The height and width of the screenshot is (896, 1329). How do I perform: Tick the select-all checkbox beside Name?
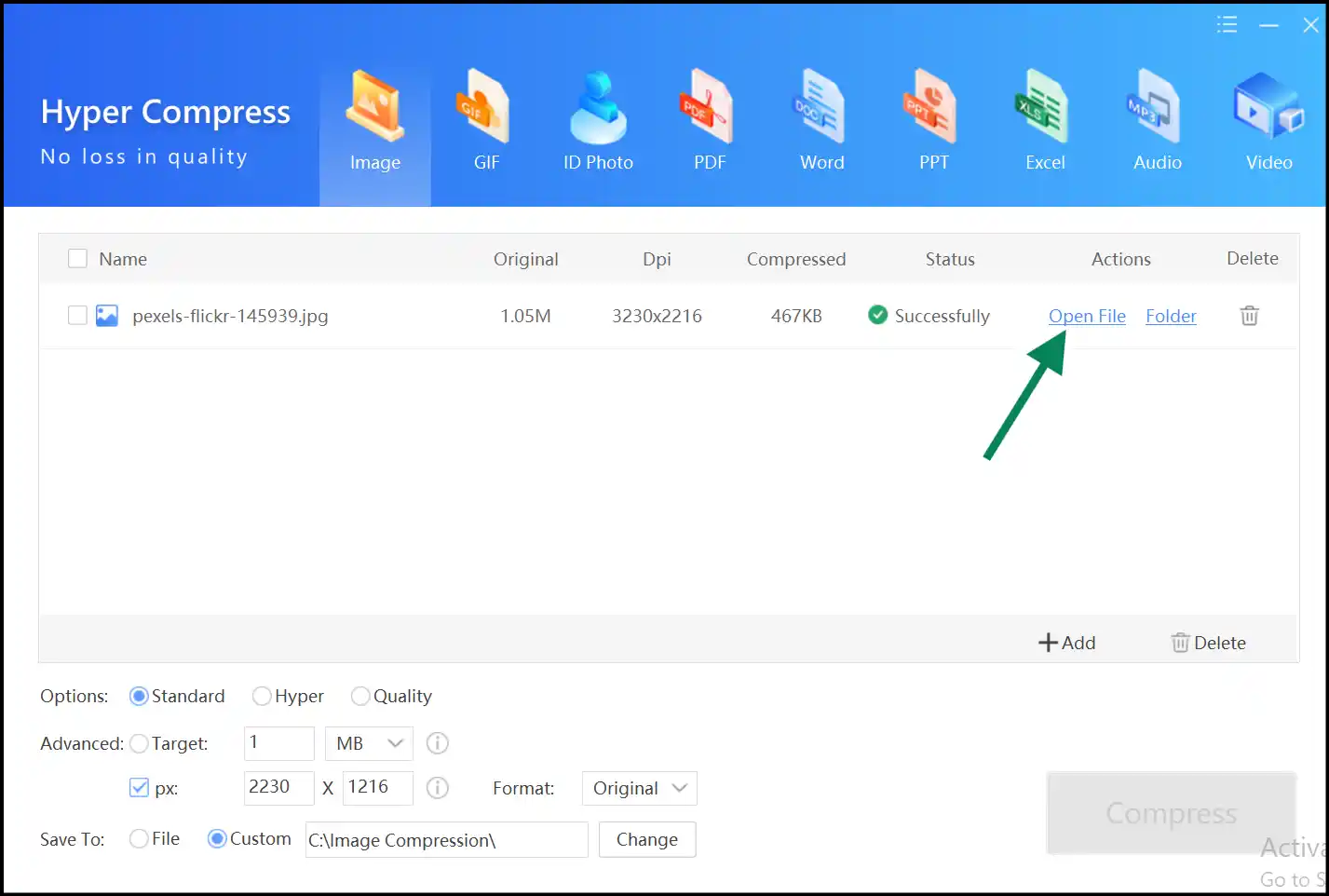(x=77, y=258)
